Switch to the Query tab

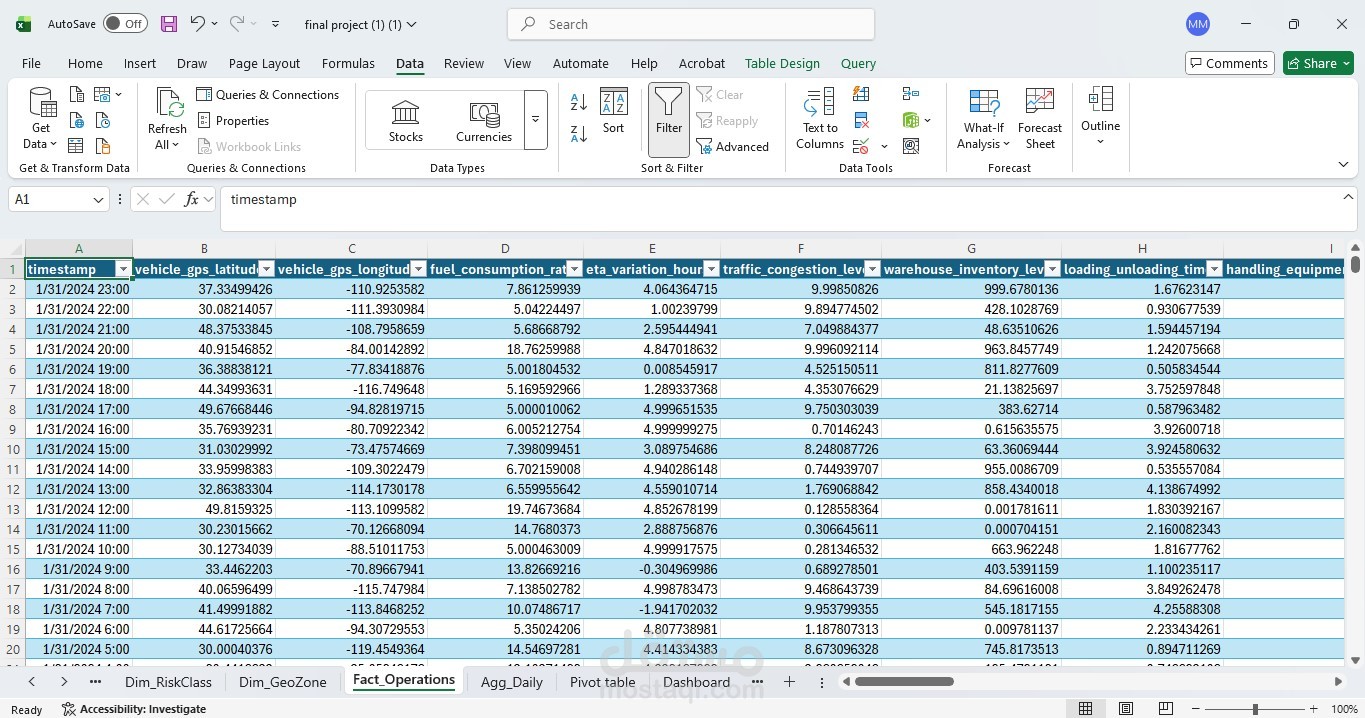pos(858,63)
